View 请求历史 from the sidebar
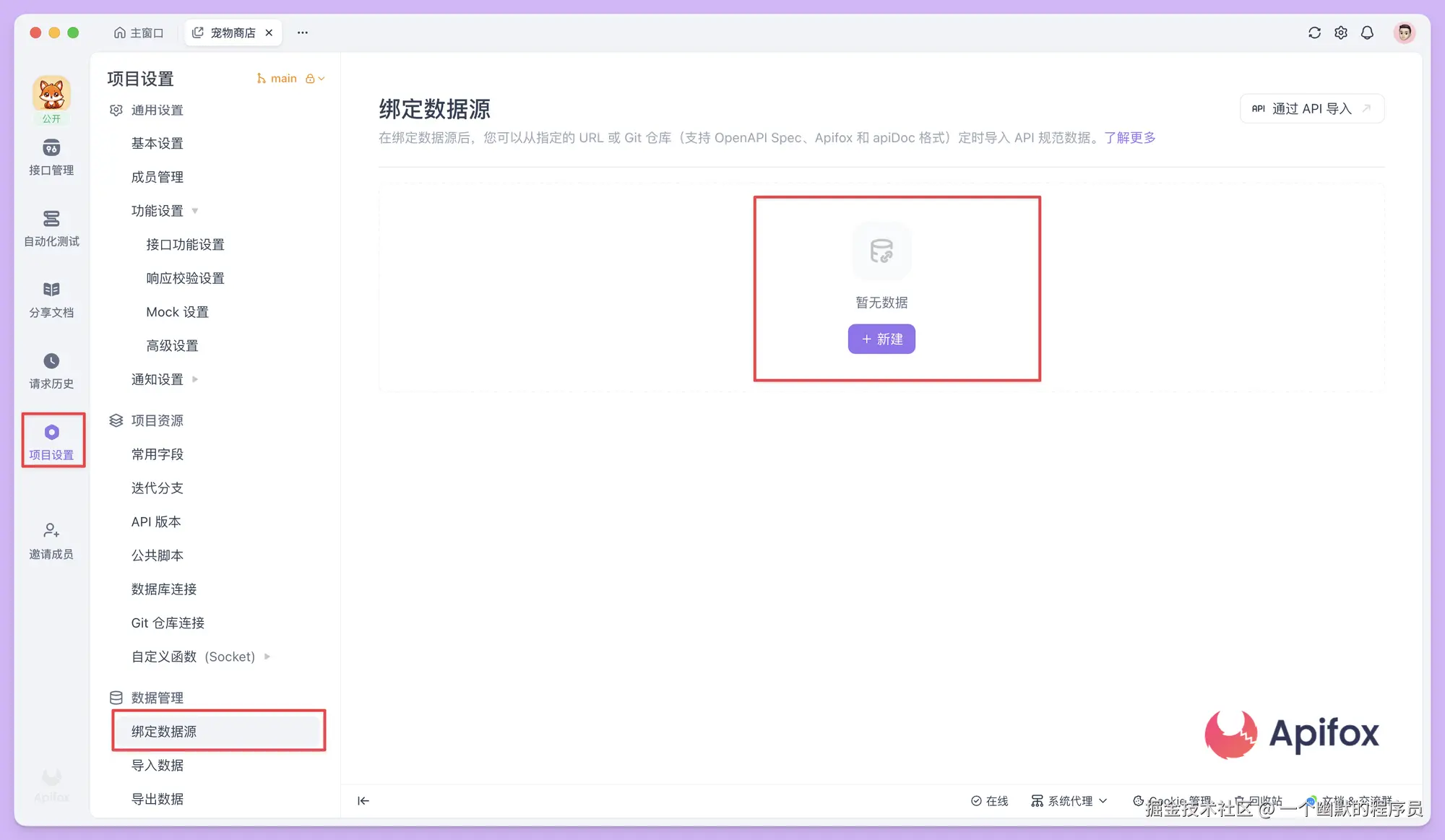 click(51, 370)
